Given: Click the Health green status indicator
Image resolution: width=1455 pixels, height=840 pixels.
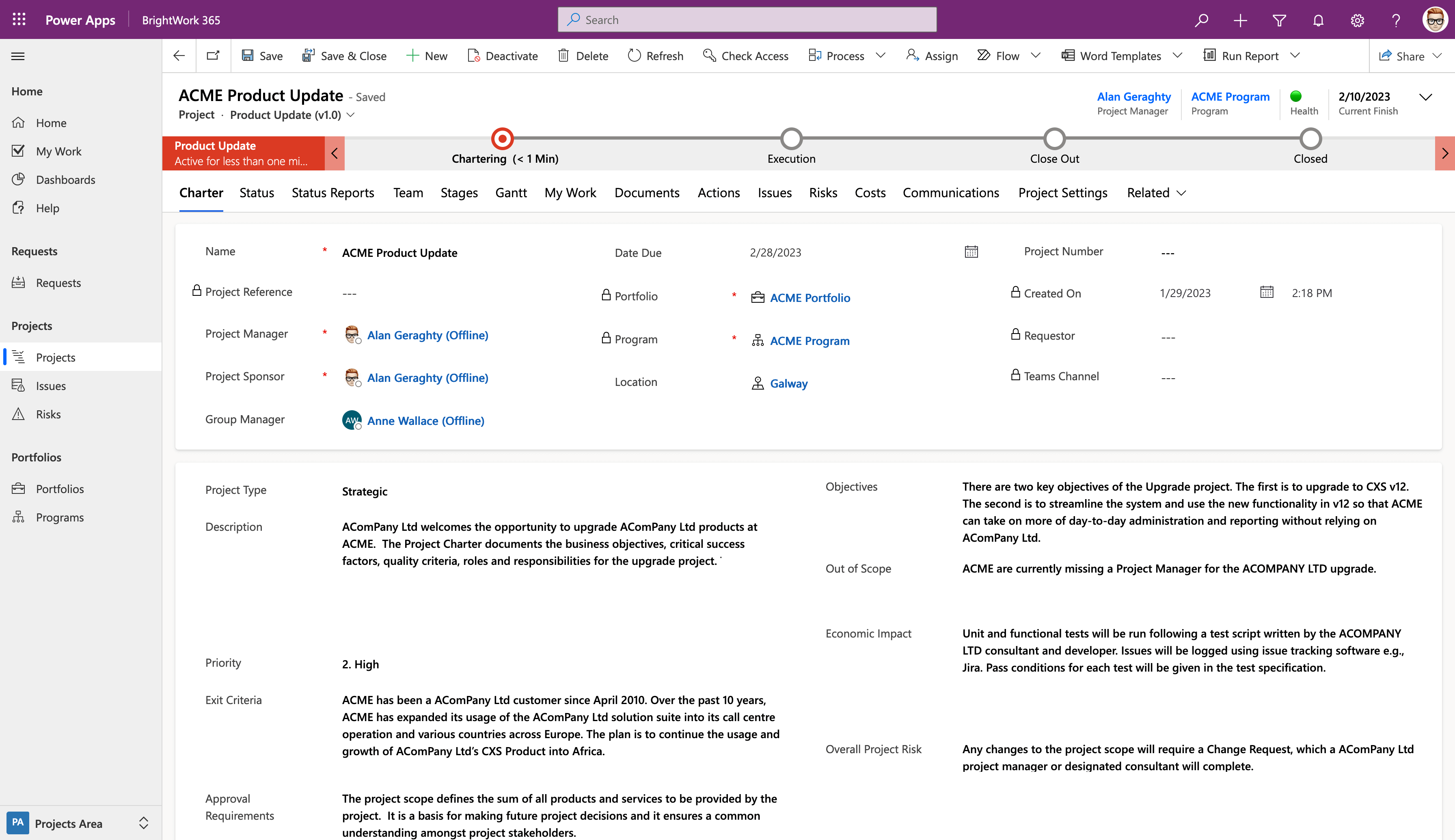Looking at the screenshot, I should 1296,96.
